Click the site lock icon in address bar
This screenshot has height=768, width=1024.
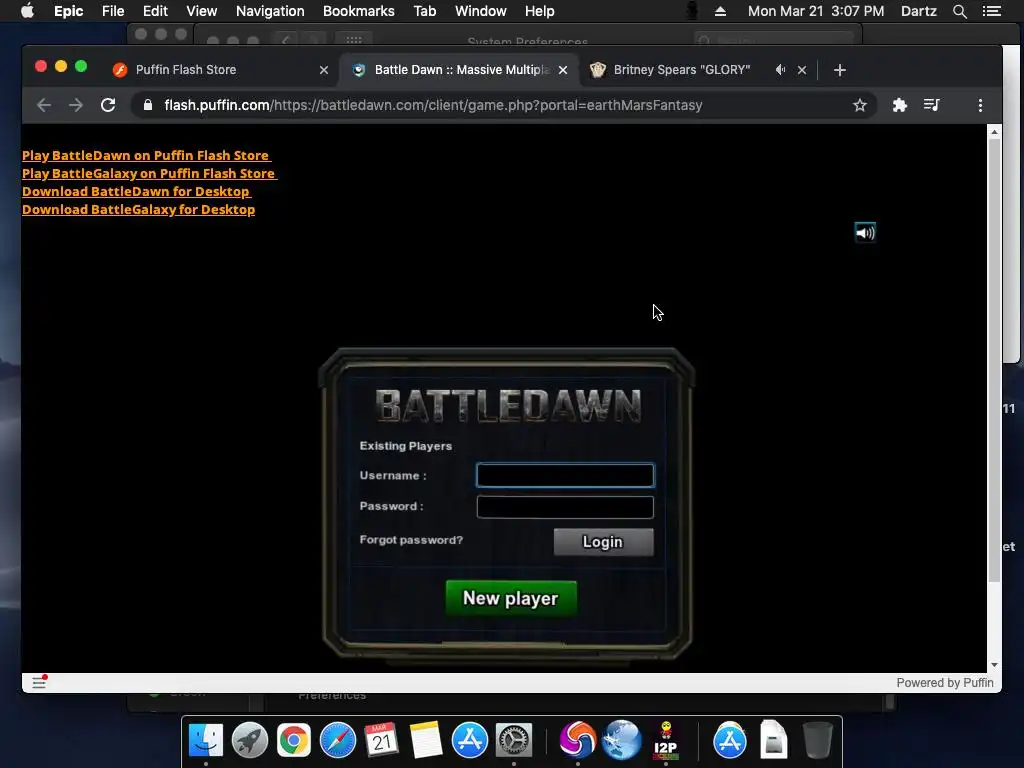click(148, 105)
